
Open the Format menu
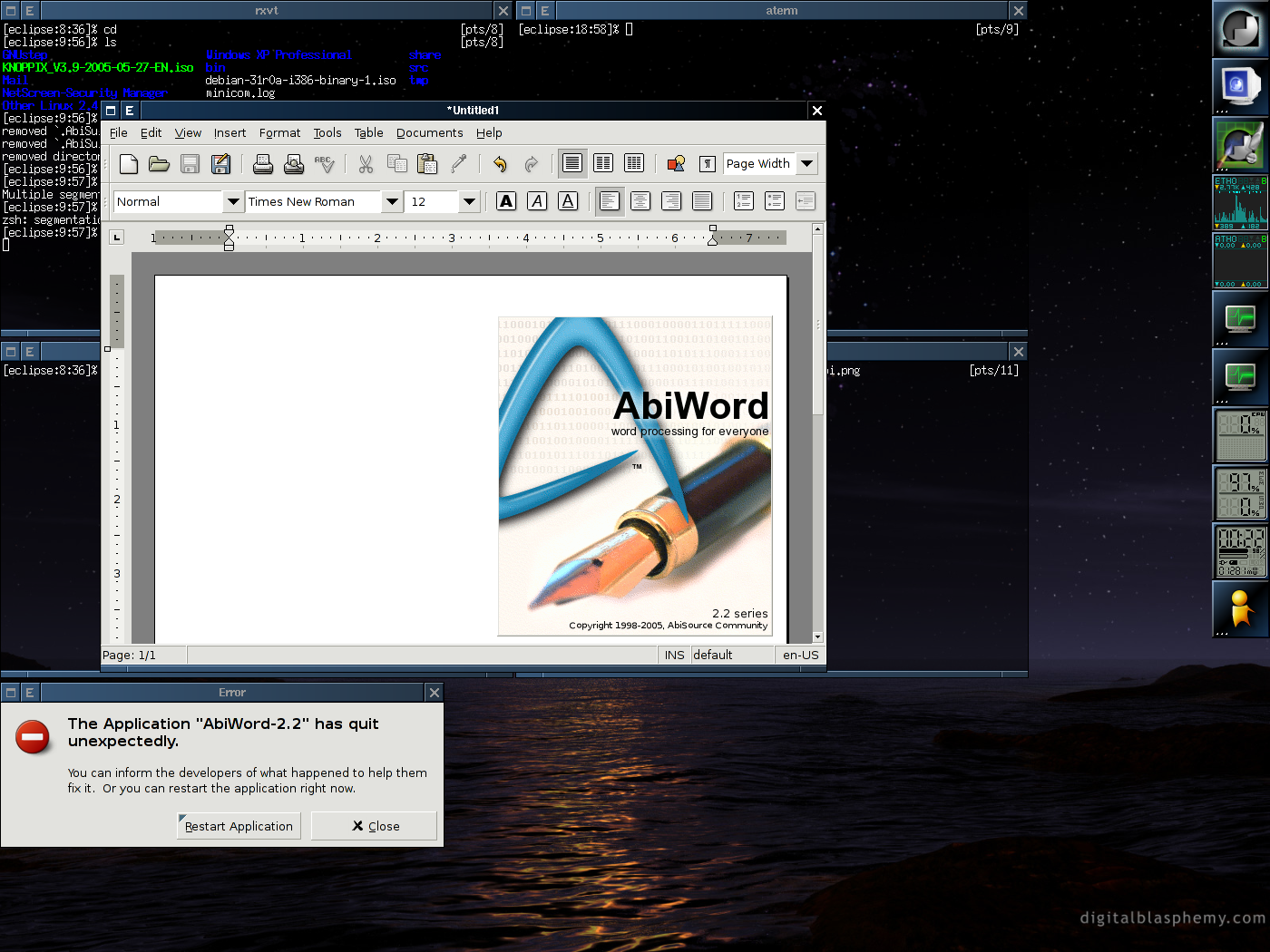(x=279, y=133)
